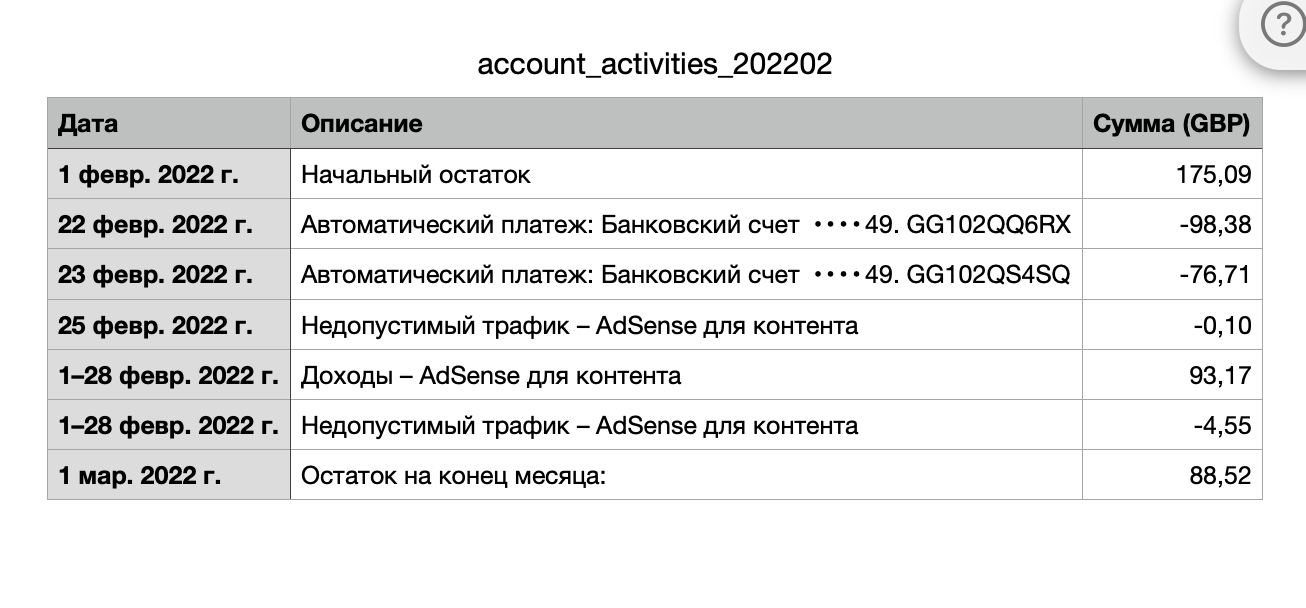Select the Описание column header
The width and height of the screenshot is (1306, 608).
pyautogui.click(x=686, y=124)
